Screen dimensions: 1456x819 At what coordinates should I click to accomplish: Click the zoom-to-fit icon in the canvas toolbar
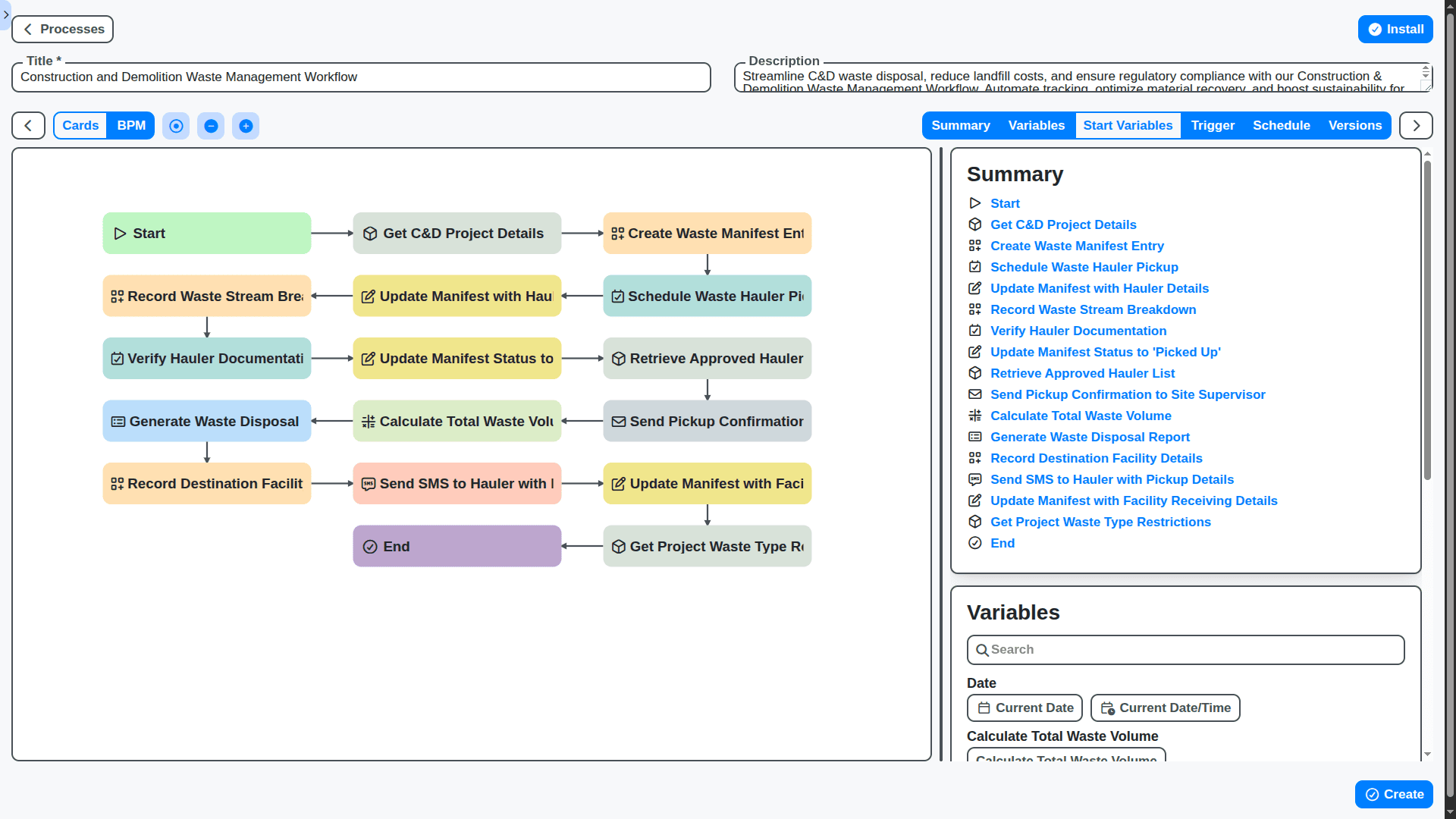tap(175, 125)
